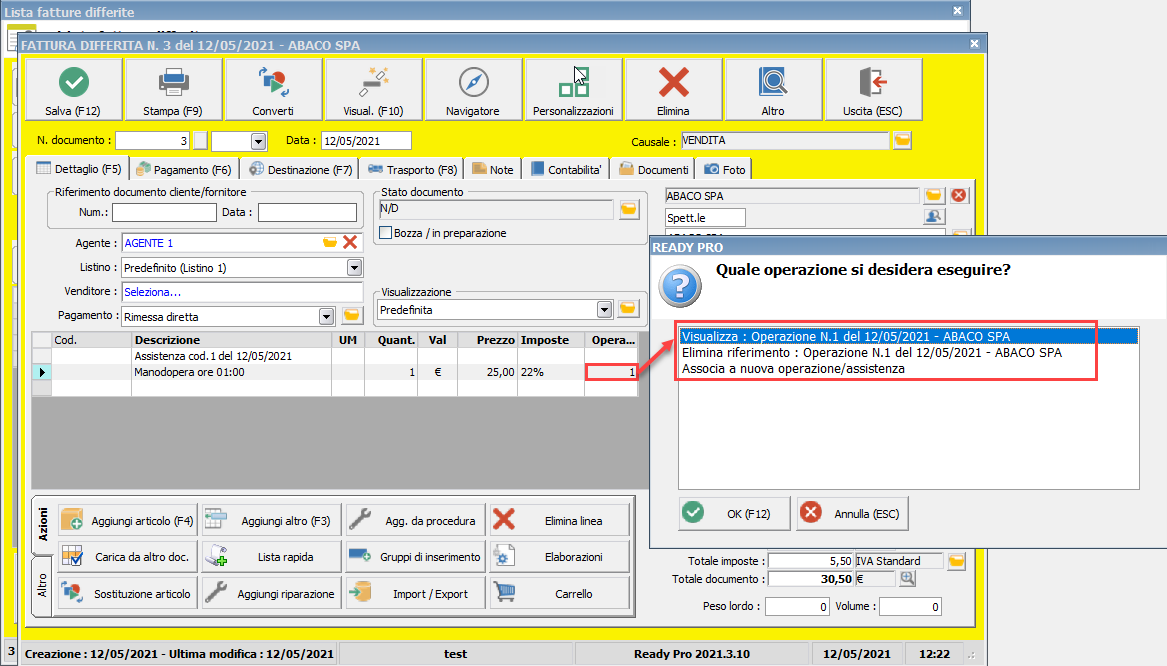Click the Riferimento Num. field
The height and width of the screenshot is (666, 1167).
pos(164,212)
